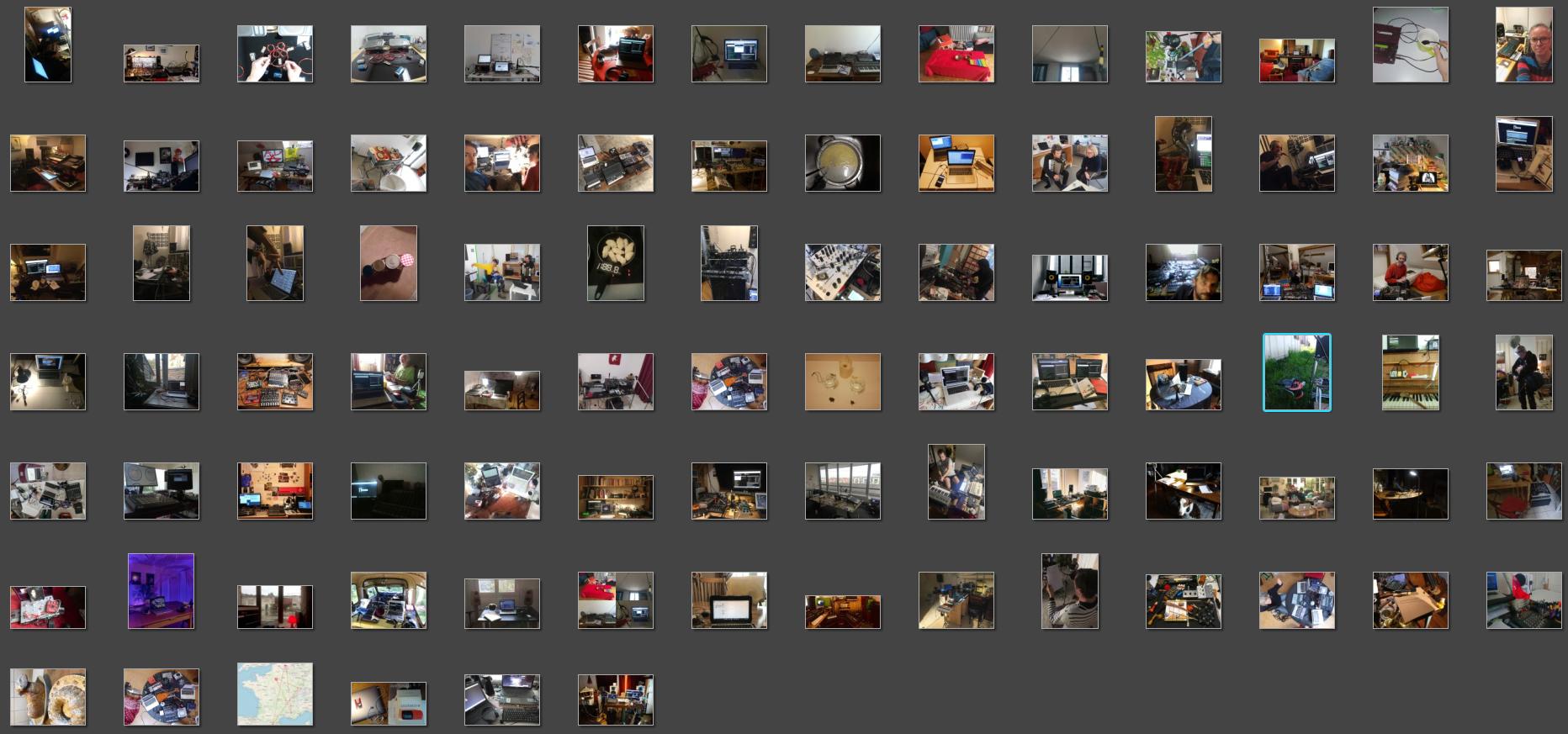Open the child in yellow sweater photo

click(502, 272)
